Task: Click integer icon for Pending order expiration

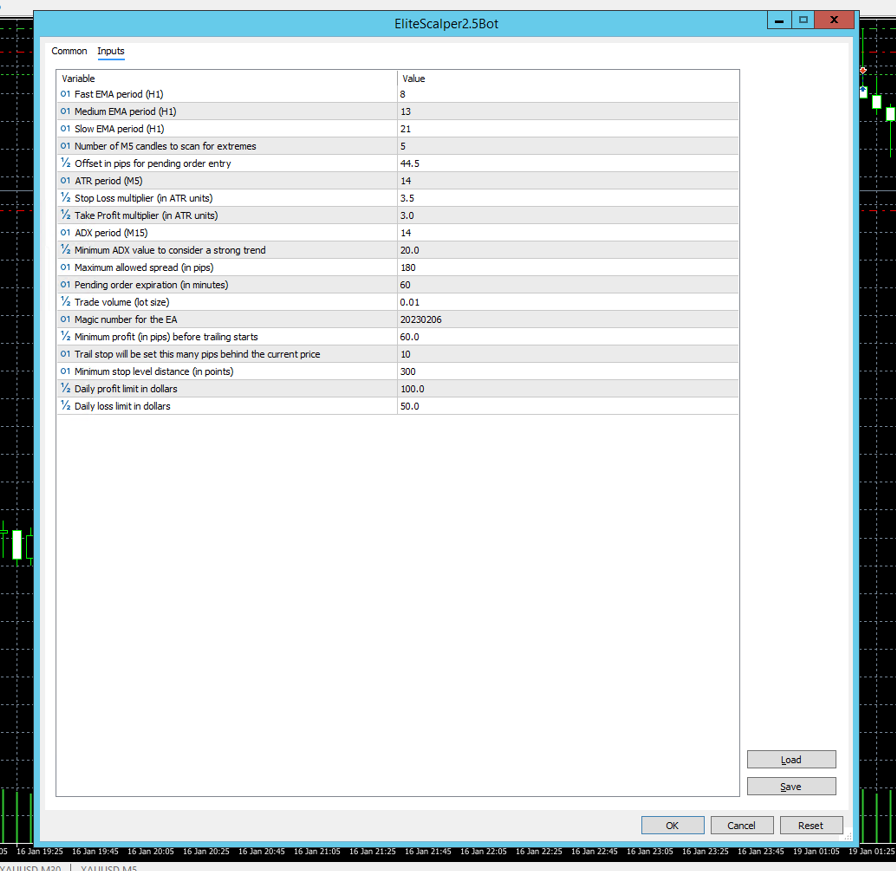Action: click(65, 285)
